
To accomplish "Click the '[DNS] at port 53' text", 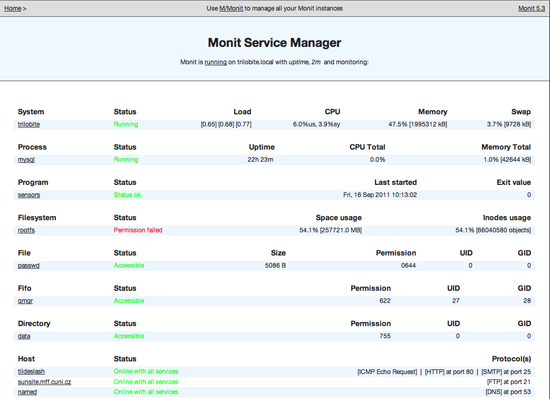I will tap(508, 392).
